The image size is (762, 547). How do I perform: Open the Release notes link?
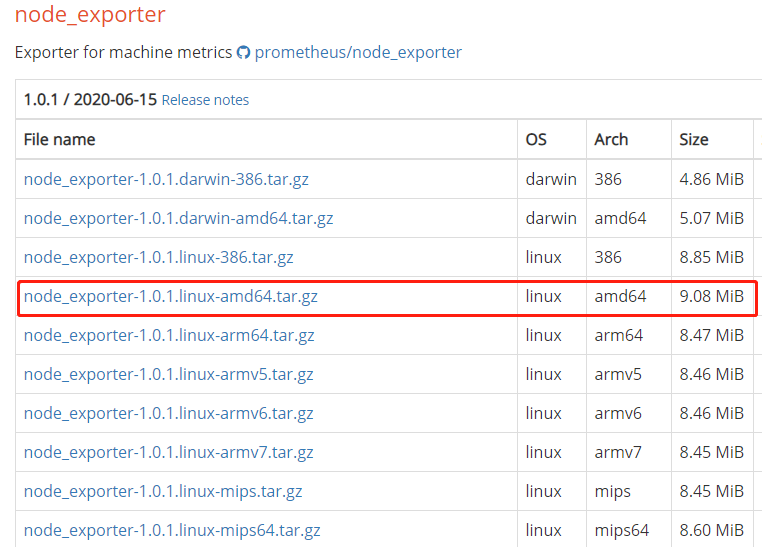(205, 100)
